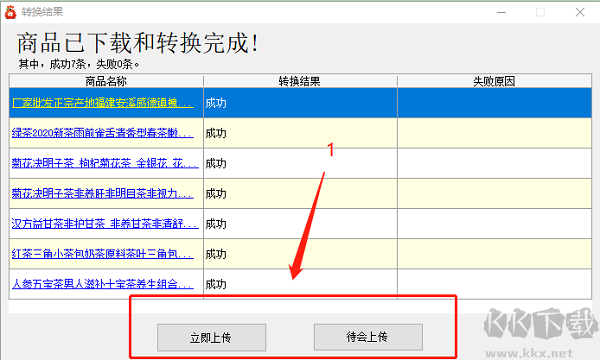Open product link starting with 厂家批发正宗产地福建安溪
This screenshot has width=600, height=360.
[x=103, y=103]
